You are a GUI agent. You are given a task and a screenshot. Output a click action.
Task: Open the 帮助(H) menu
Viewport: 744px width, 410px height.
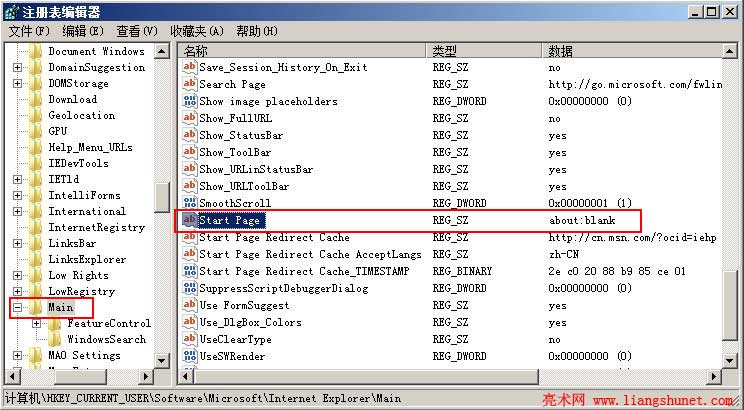coord(257,31)
